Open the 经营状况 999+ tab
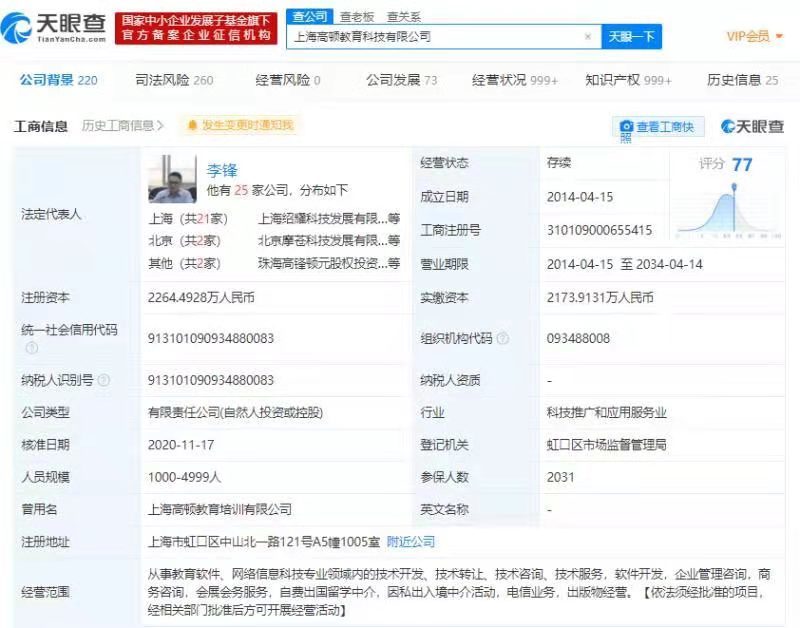The height and width of the screenshot is (628, 800). (x=514, y=80)
